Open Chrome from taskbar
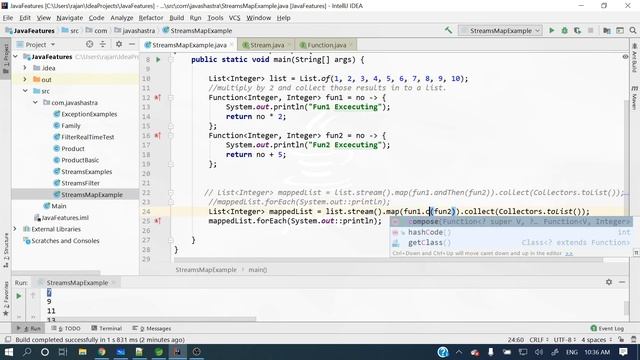640x360 pixels. click(x=102, y=352)
